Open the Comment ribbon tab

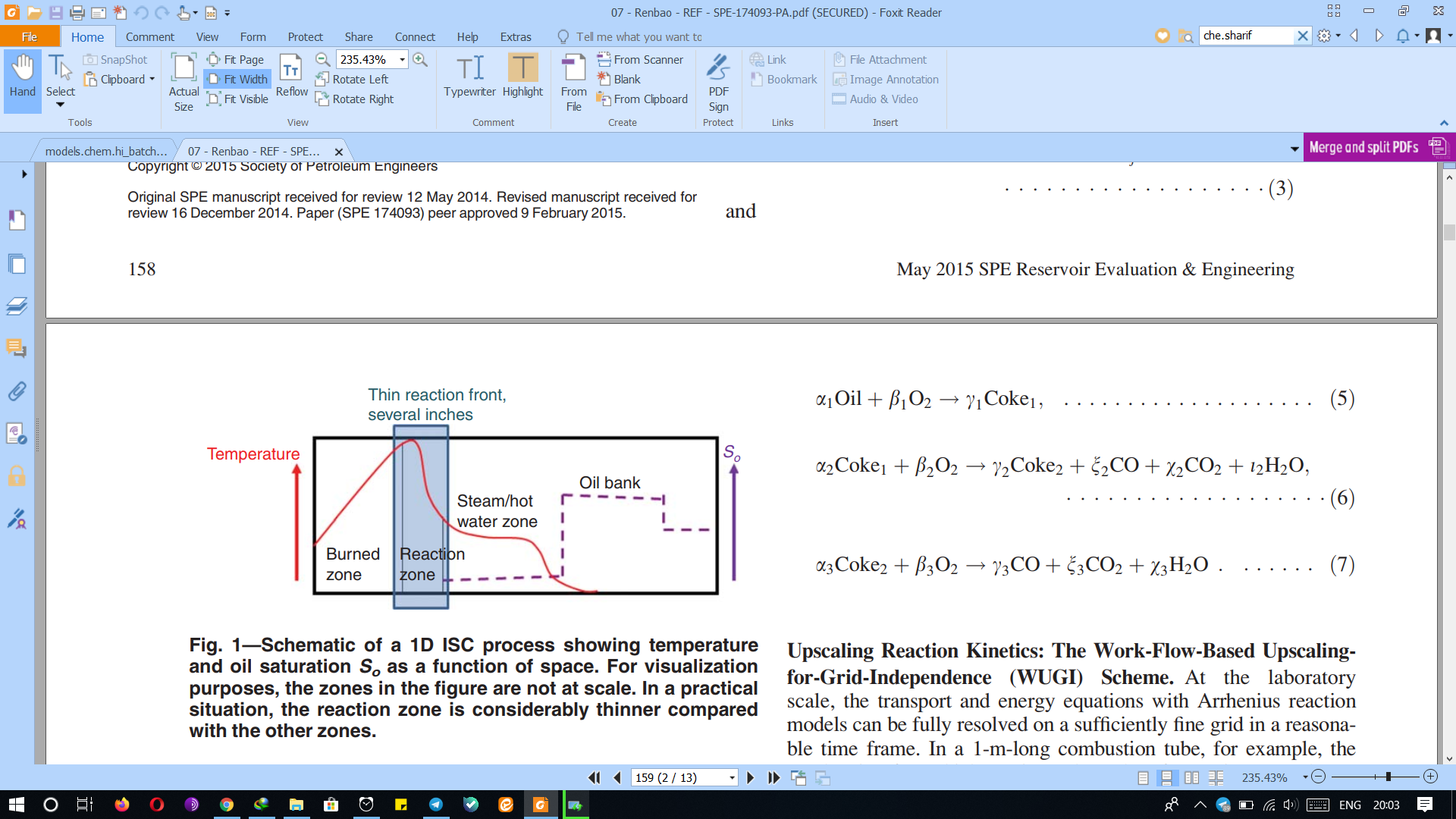pyautogui.click(x=149, y=36)
